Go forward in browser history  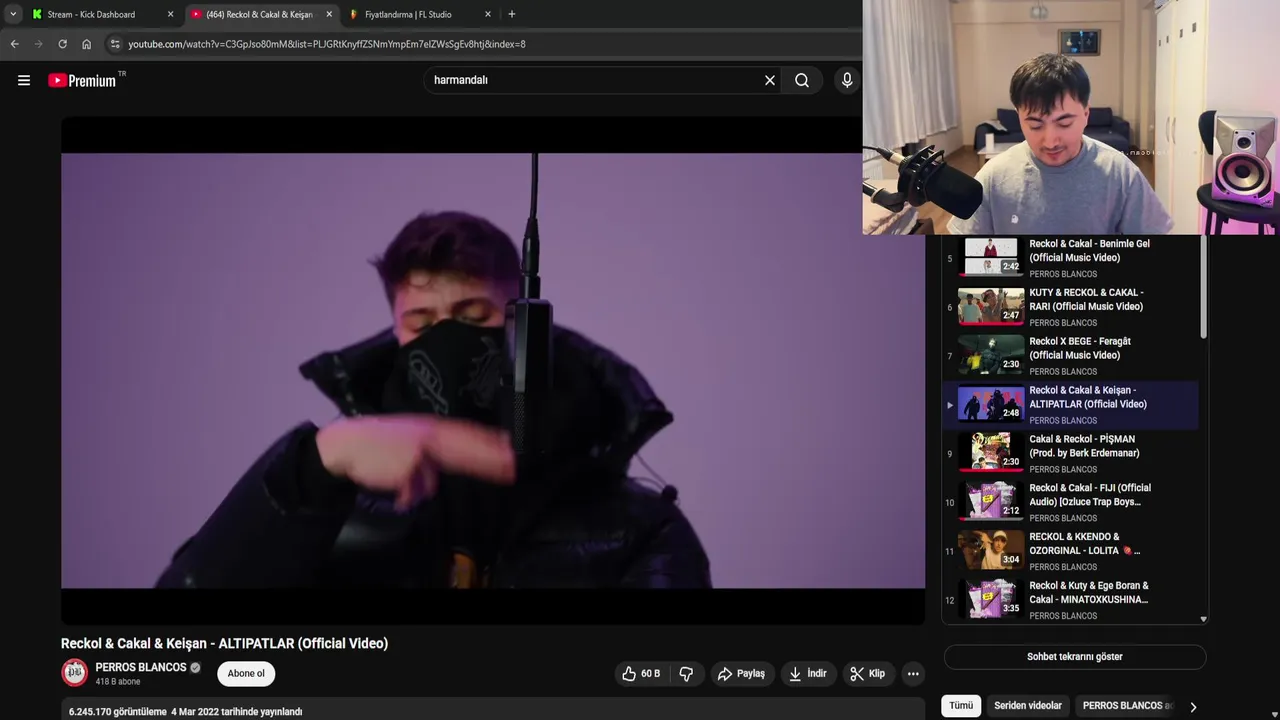pos(38,44)
